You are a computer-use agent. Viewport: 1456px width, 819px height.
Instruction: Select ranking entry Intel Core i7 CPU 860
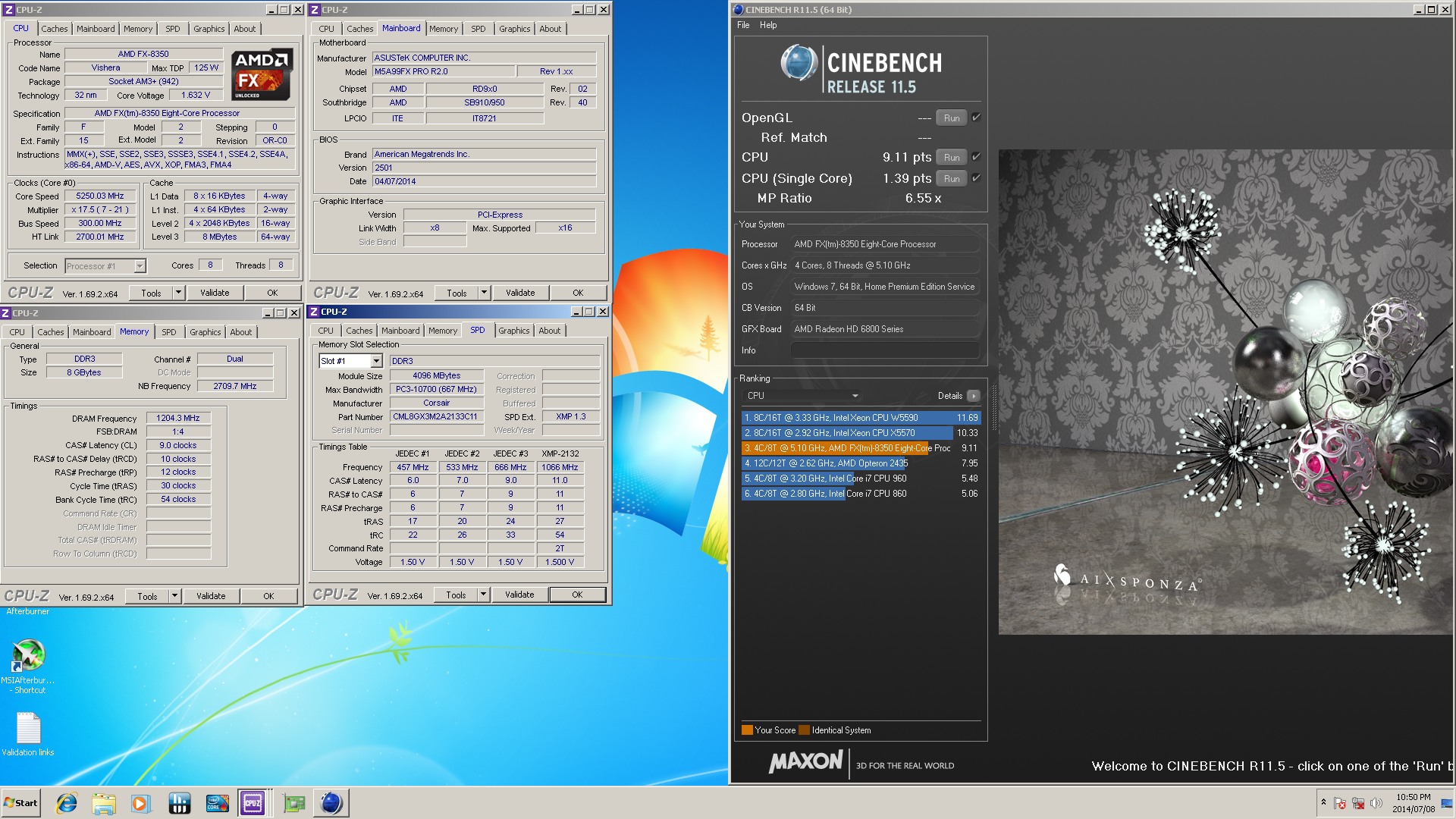861,494
